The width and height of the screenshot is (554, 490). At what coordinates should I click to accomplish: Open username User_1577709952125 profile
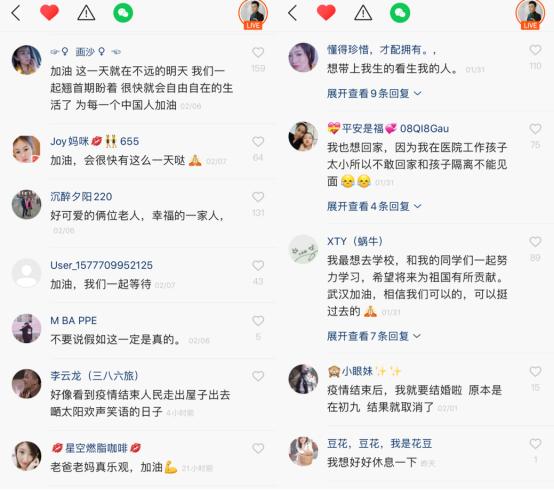[x=101, y=265]
